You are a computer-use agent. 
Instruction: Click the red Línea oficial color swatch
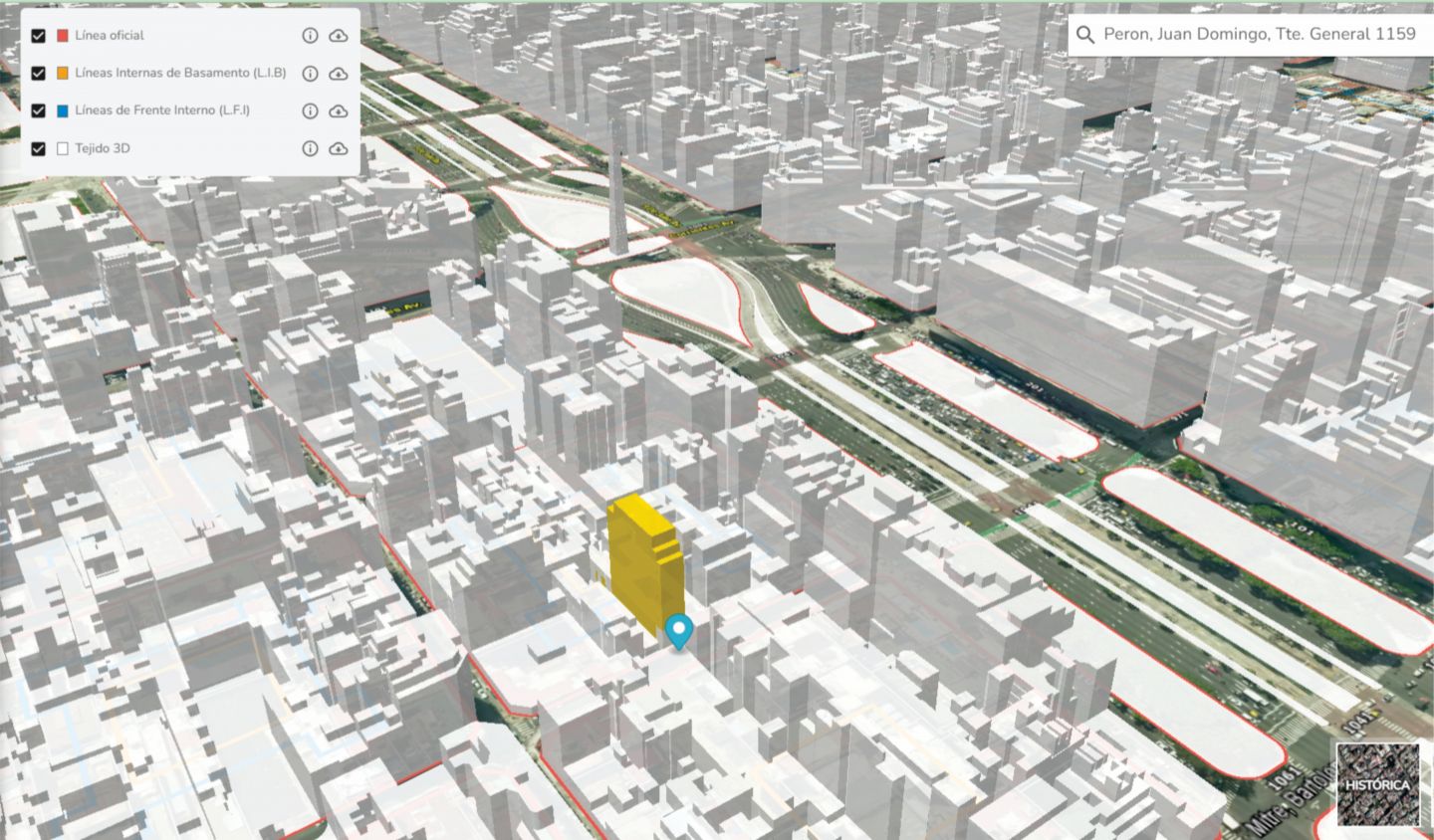pos(63,36)
